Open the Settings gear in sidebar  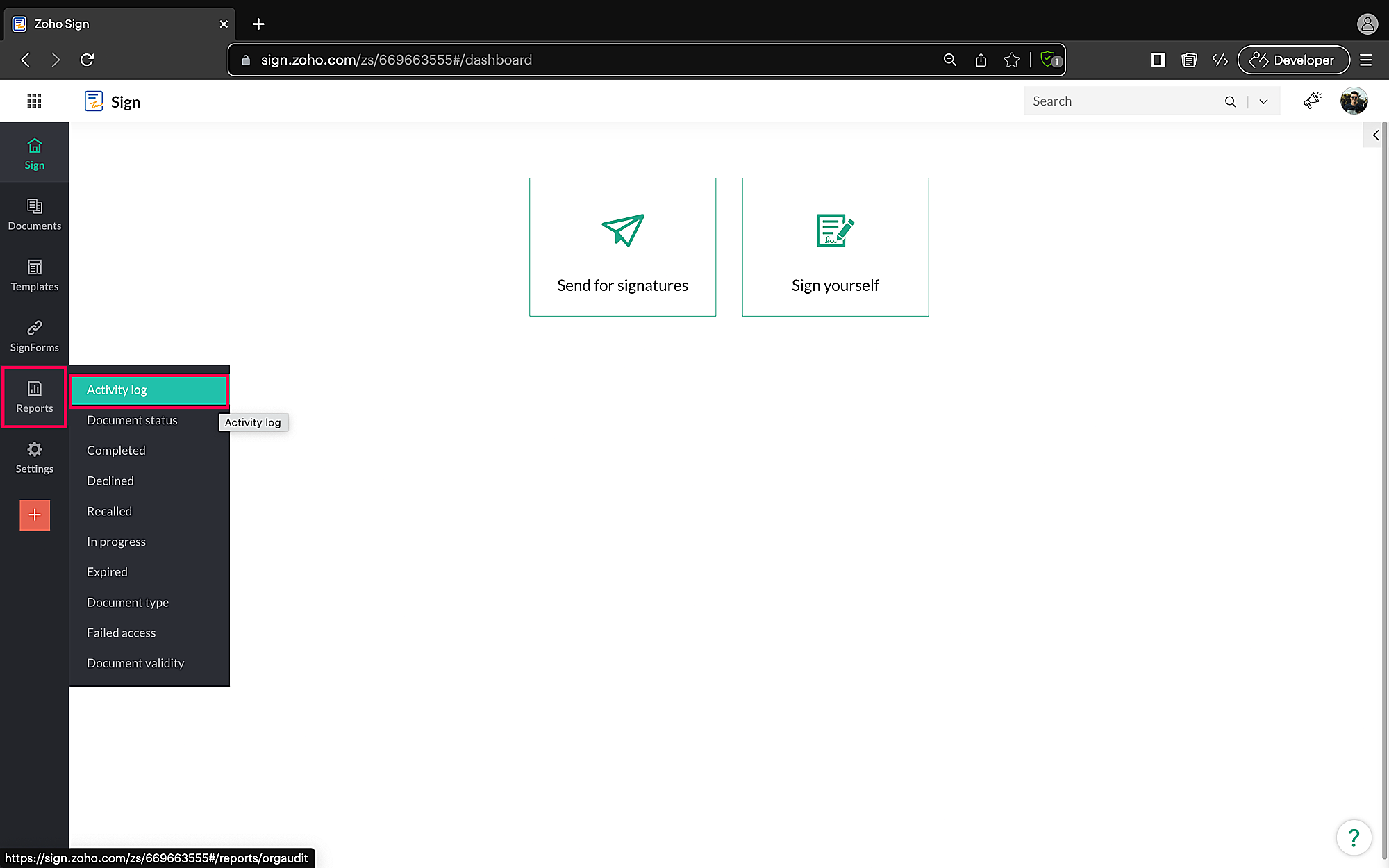34,458
